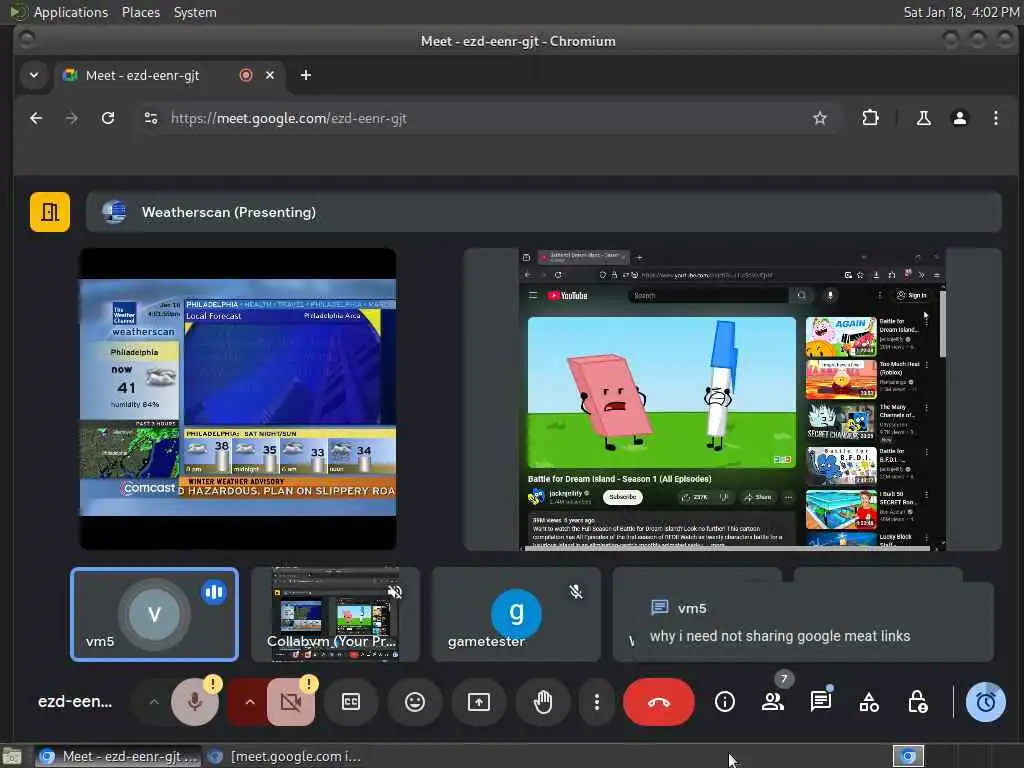This screenshot has width=1024, height=768.
Task: Open host controls lock icon
Action: 918,702
